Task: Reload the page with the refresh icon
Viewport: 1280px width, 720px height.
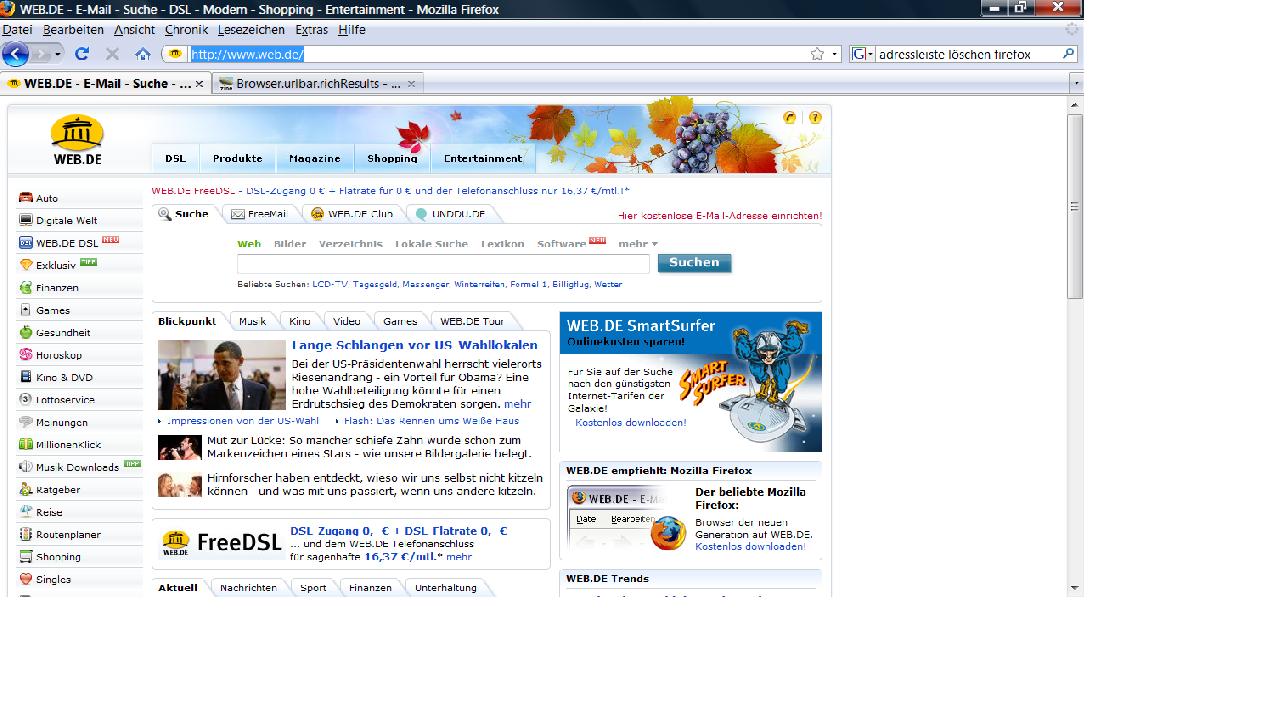Action: tap(82, 54)
